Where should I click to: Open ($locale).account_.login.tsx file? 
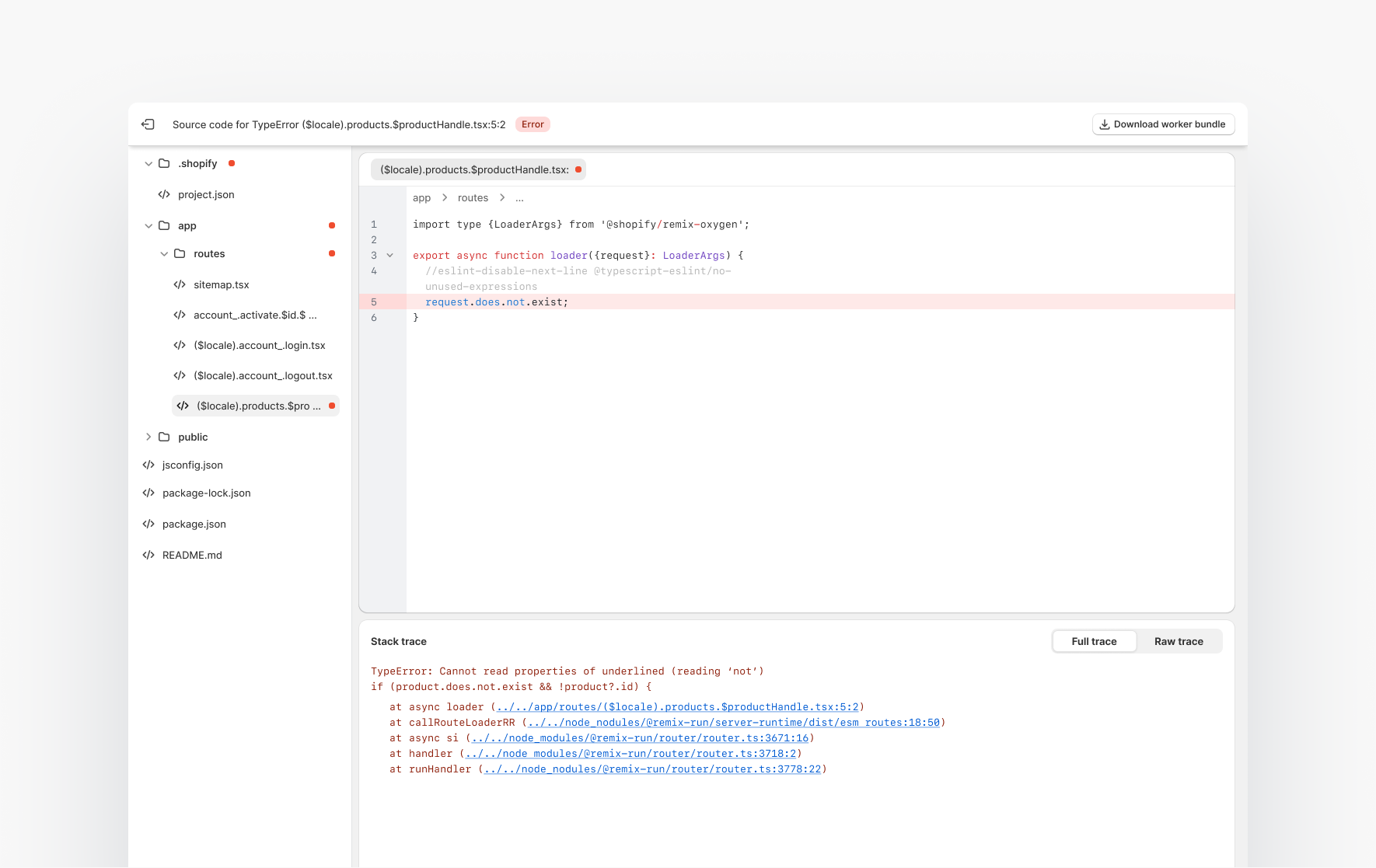tap(260, 345)
